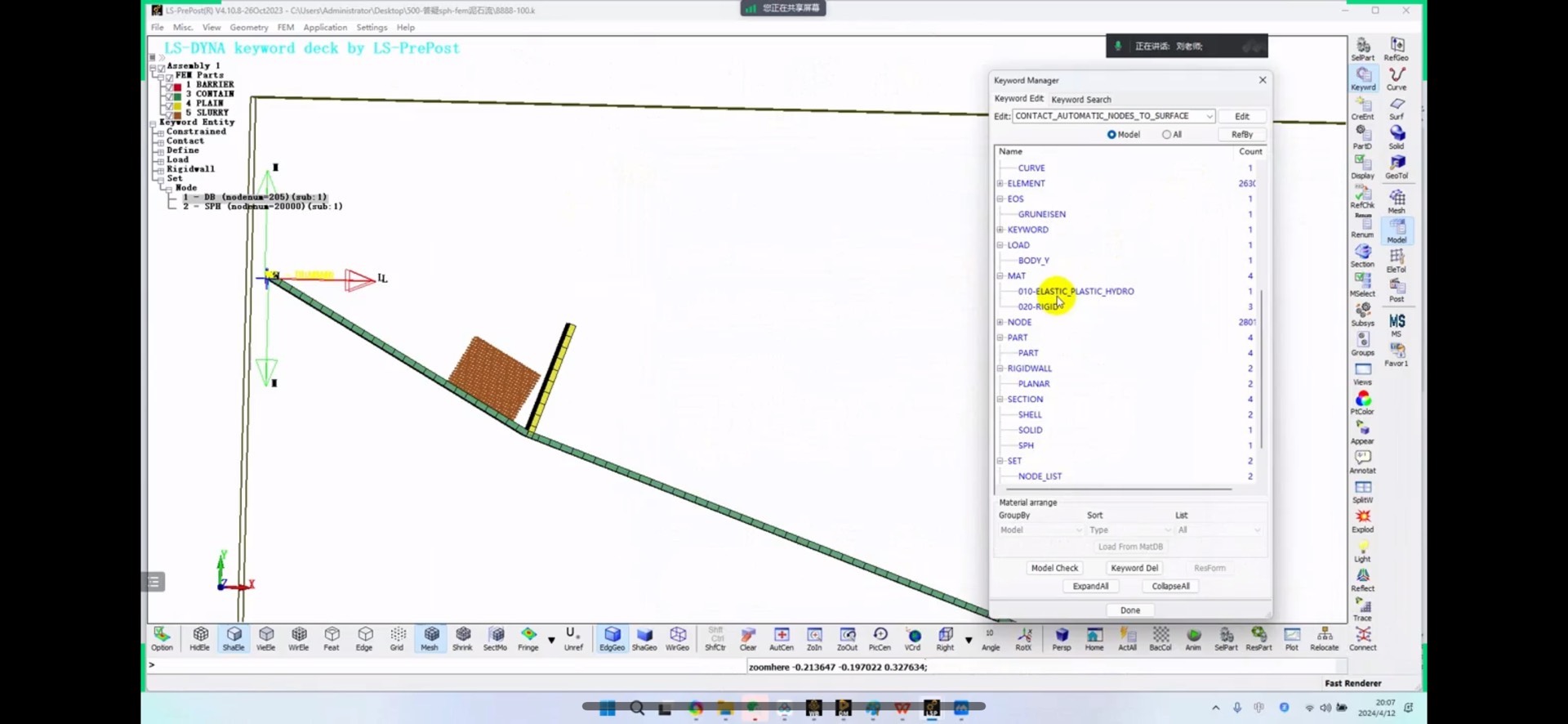Select the CreEnt create entity tool
Viewport: 1568px width, 724px height.
tap(1363, 108)
